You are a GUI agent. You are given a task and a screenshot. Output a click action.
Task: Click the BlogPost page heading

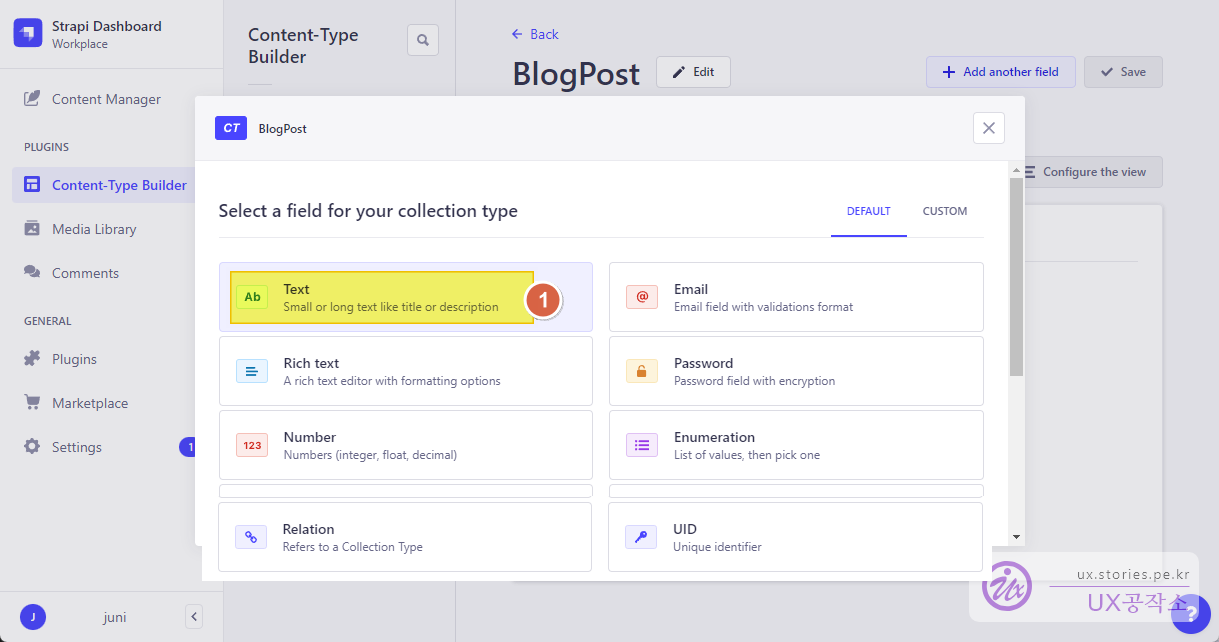coord(576,74)
